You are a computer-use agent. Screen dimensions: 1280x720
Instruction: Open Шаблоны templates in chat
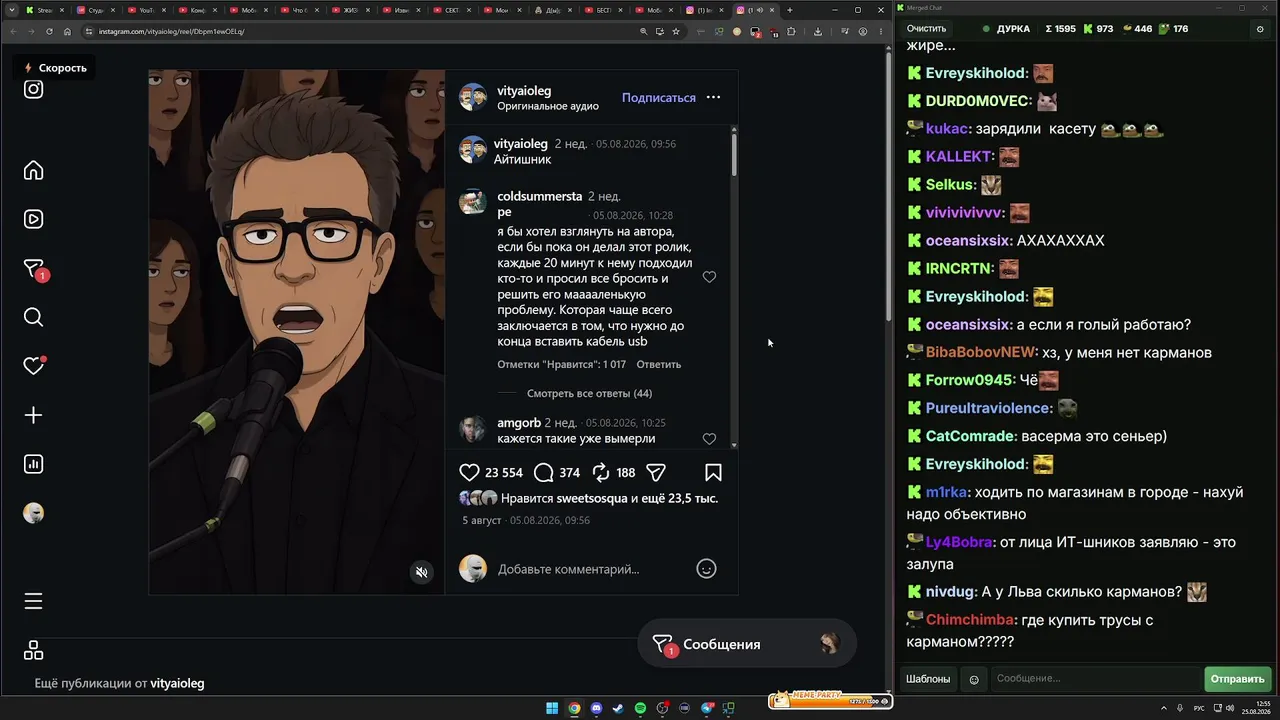928,679
